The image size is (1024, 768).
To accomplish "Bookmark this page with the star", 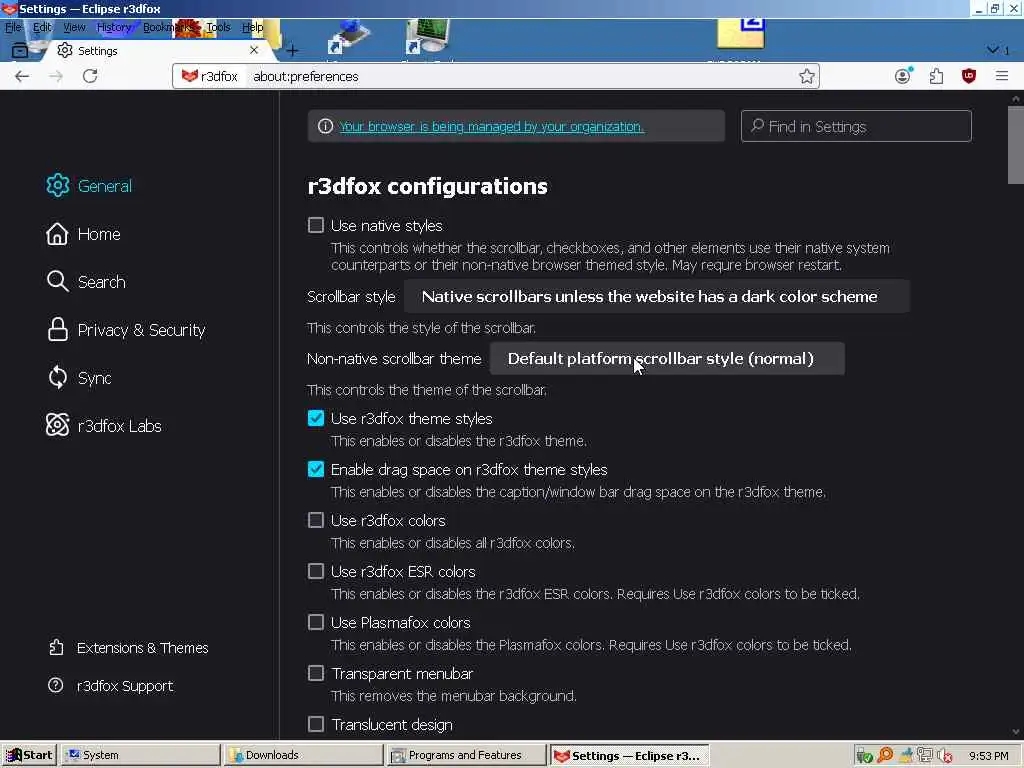I will coord(807,76).
